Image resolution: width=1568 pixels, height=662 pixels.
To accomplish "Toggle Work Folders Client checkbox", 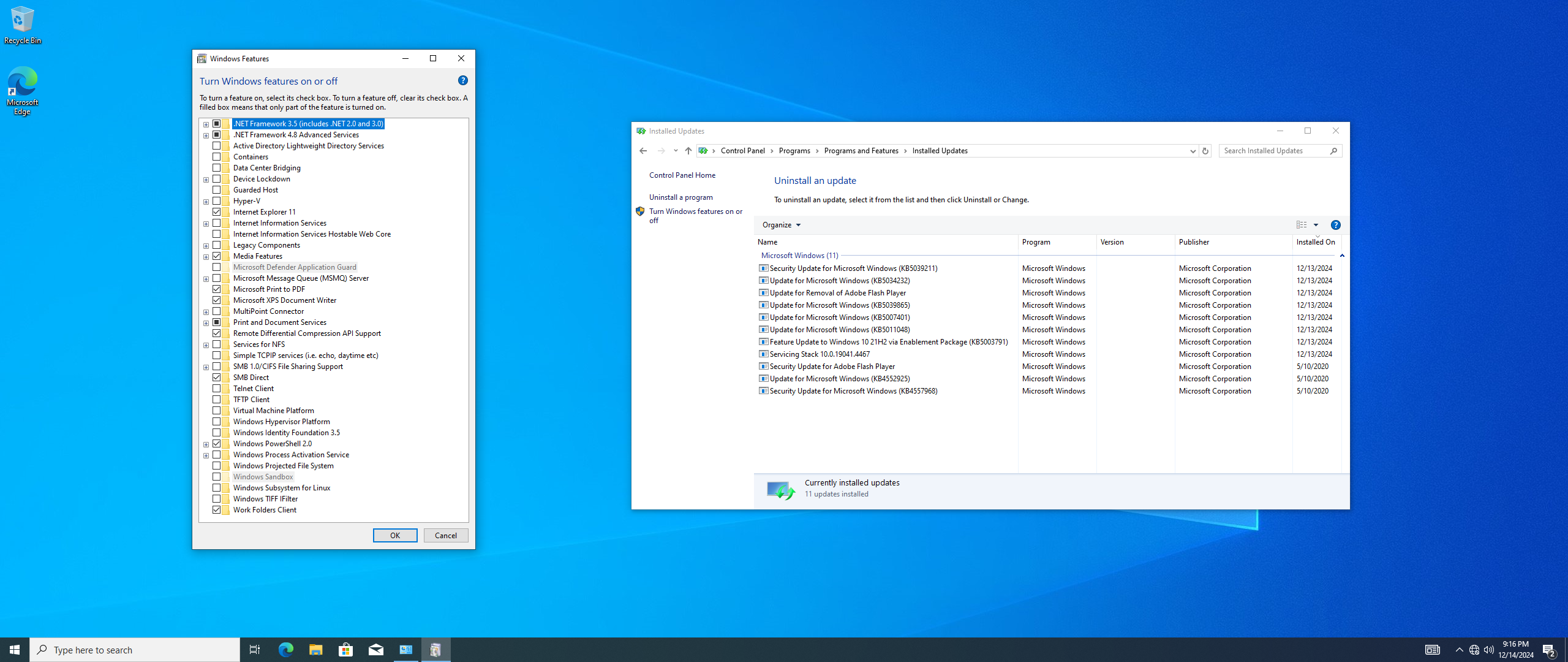I will [x=217, y=510].
